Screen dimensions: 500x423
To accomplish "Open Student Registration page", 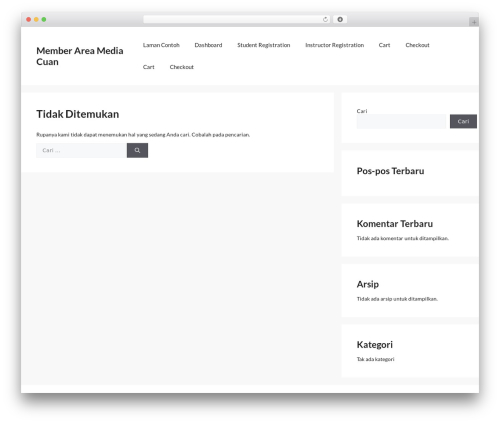I will pos(264,45).
